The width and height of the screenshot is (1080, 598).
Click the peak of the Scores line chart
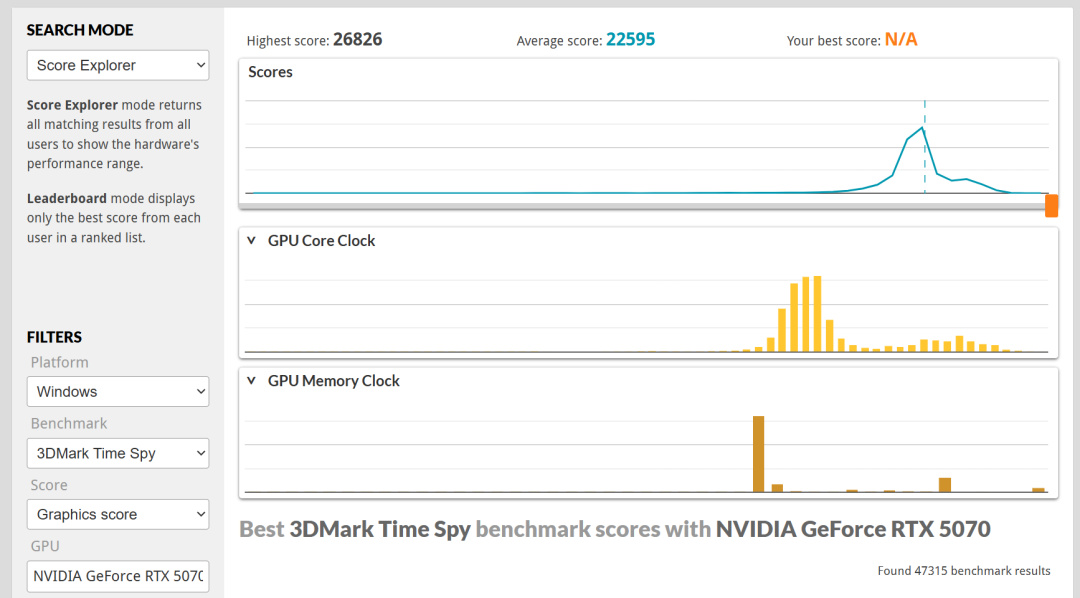922,128
